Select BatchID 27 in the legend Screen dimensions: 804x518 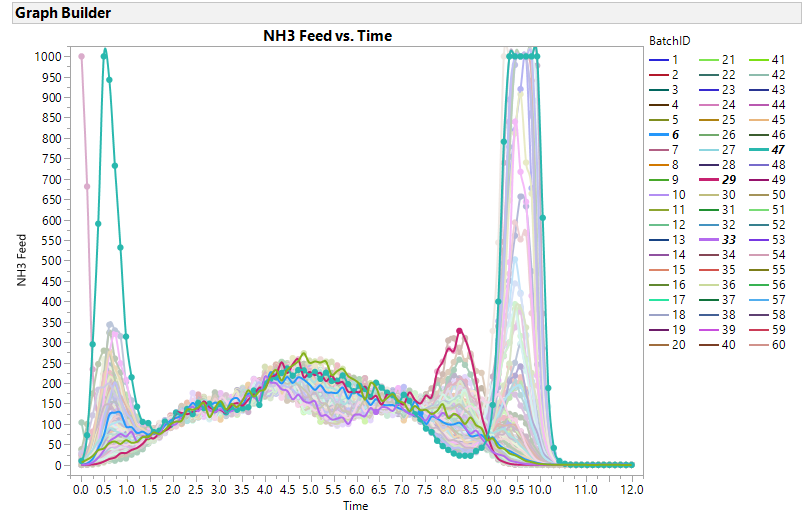[x=717, y=150]
